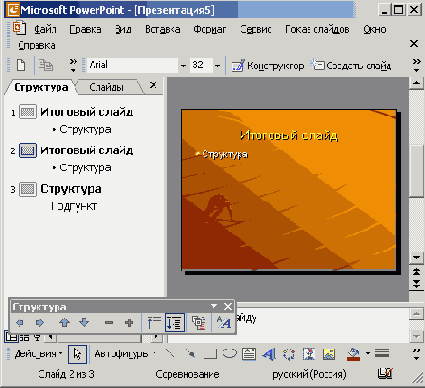Open the font size 32 dropdown
The width and height of the screenshot is (425, 388).
[217, 65]
